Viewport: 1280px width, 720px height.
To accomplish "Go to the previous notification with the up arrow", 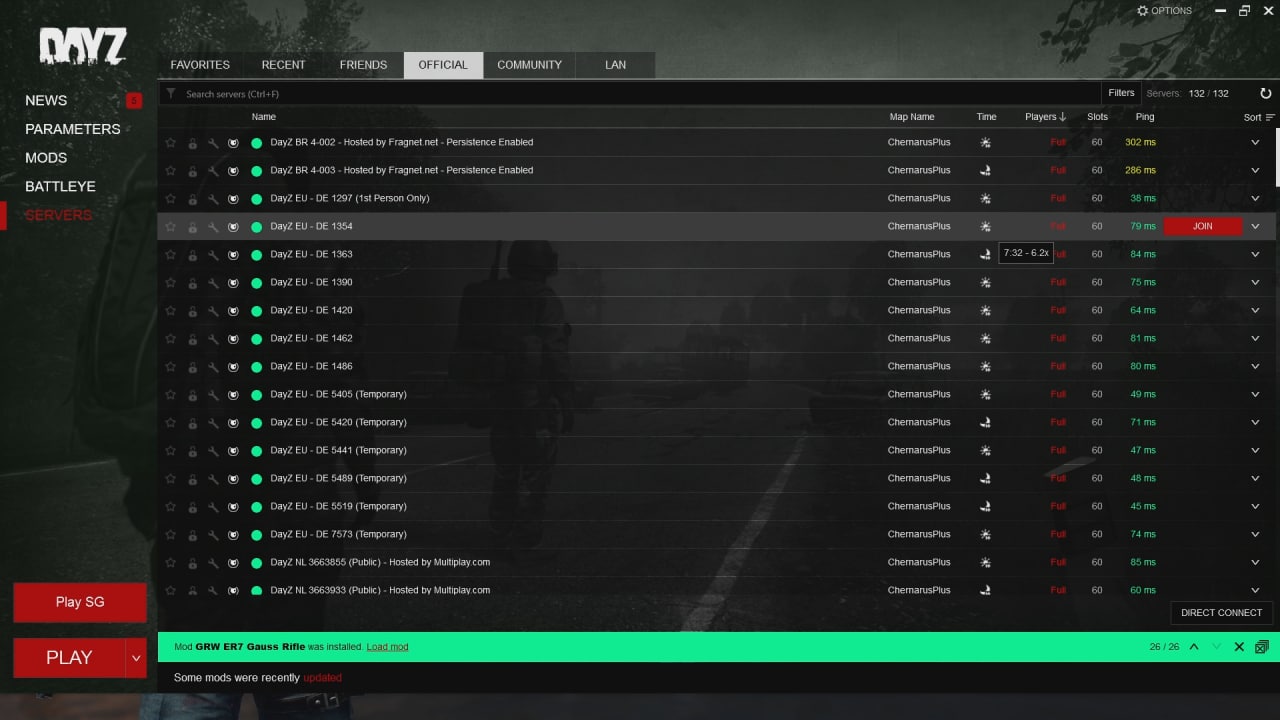I will pos(1194,647).
